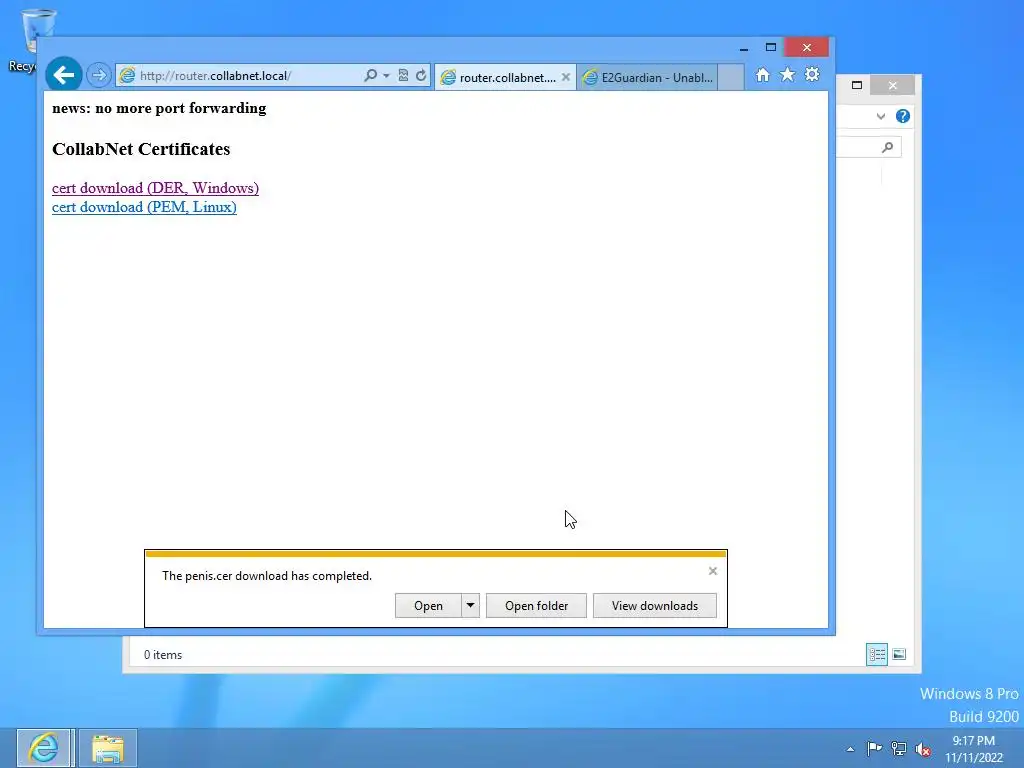Expand the Explorer ribbon chevron
The image size is (1024, 768).
[x=880, y=116]
